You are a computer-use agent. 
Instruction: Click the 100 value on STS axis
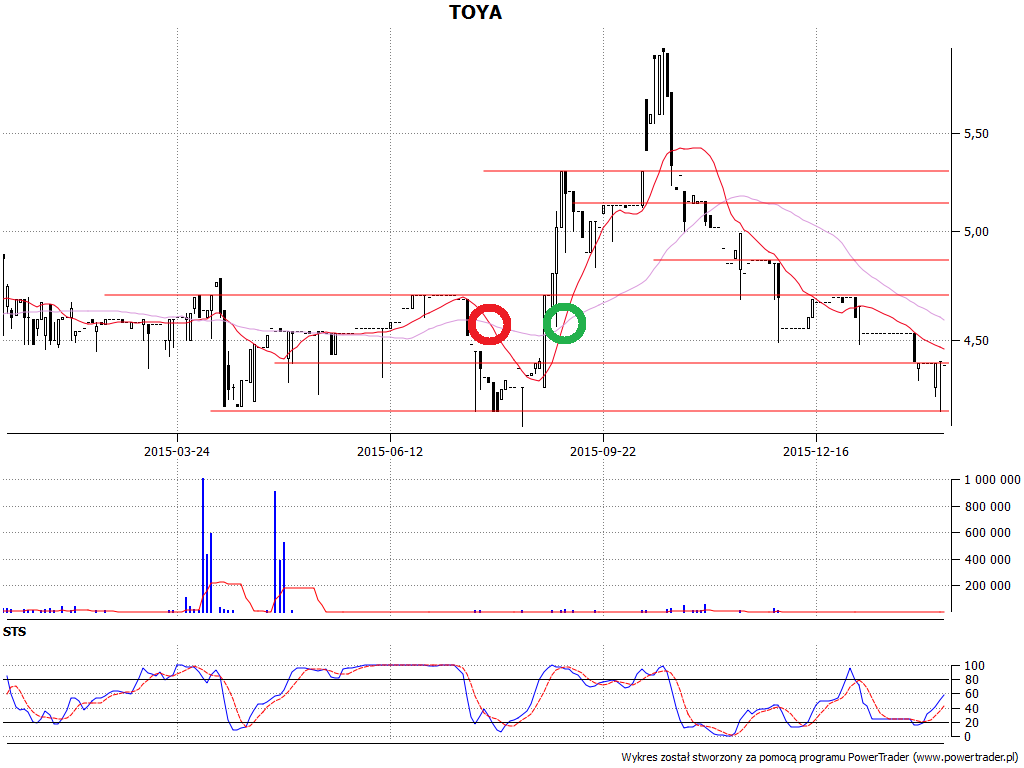coord(974,666)
